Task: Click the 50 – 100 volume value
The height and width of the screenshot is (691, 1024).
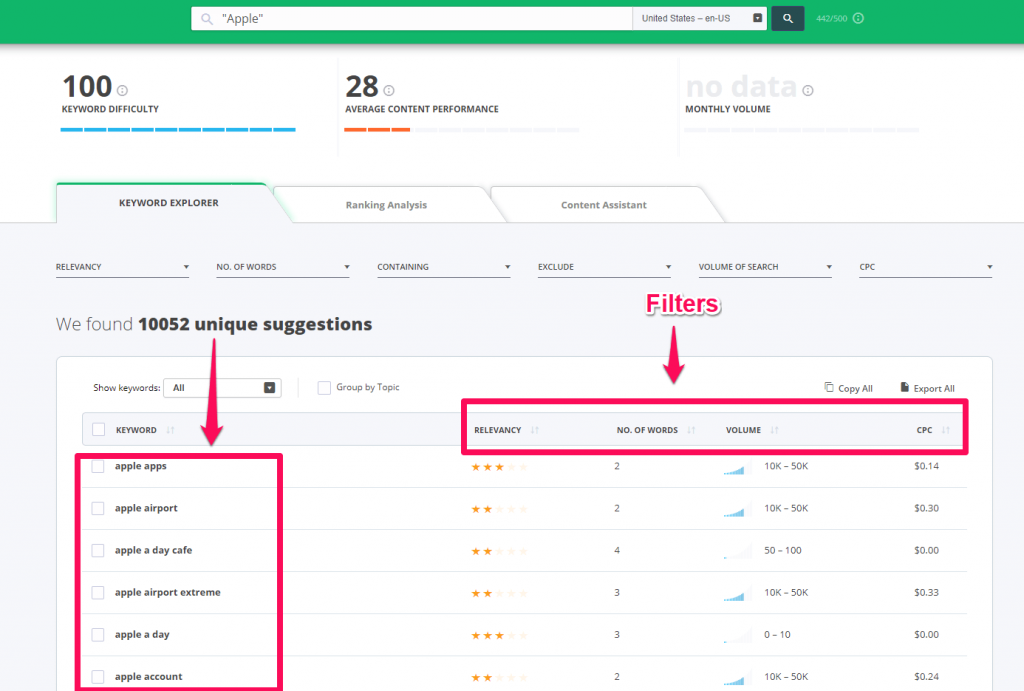Action: [x=782, y=551]
